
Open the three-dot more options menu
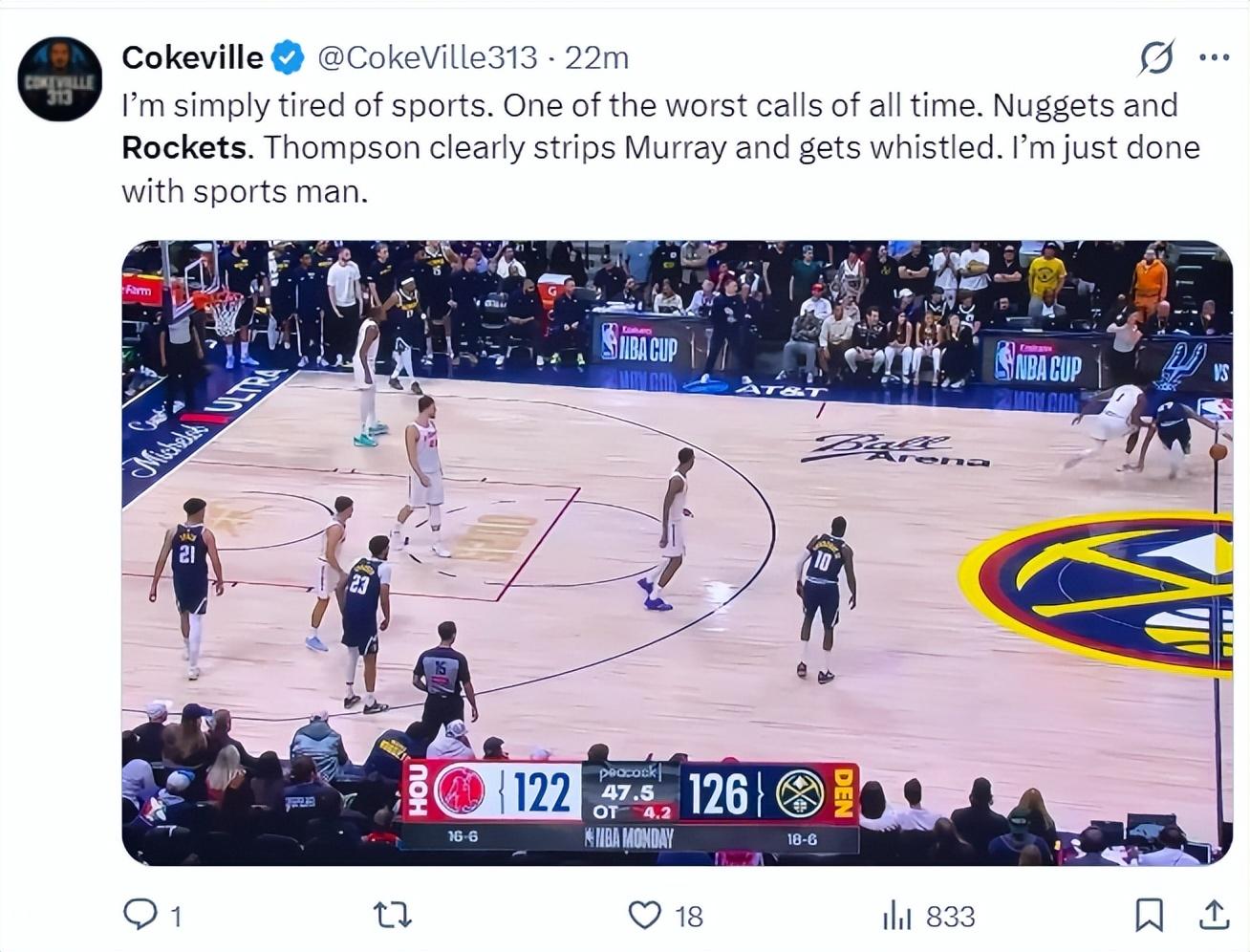[x=1214, y=58]
